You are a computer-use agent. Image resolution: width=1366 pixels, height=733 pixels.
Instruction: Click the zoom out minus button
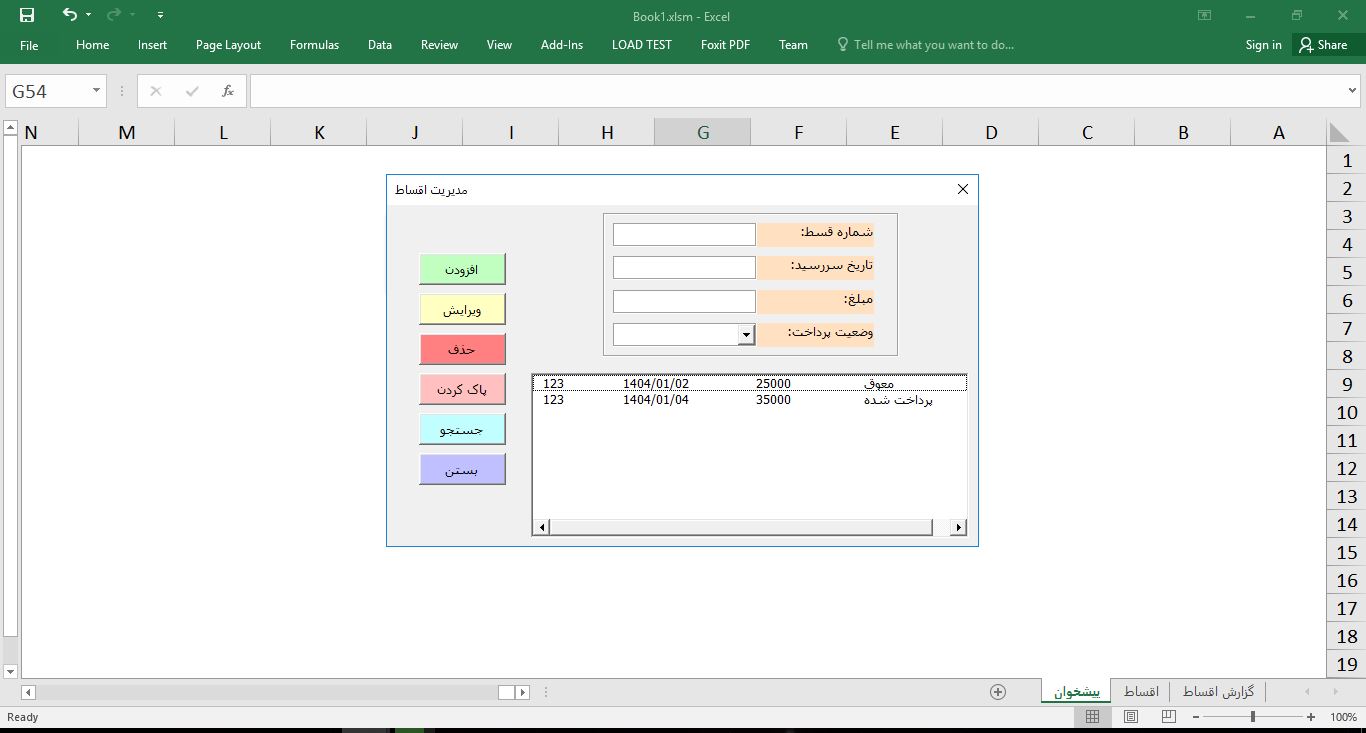coord(1195,717)
